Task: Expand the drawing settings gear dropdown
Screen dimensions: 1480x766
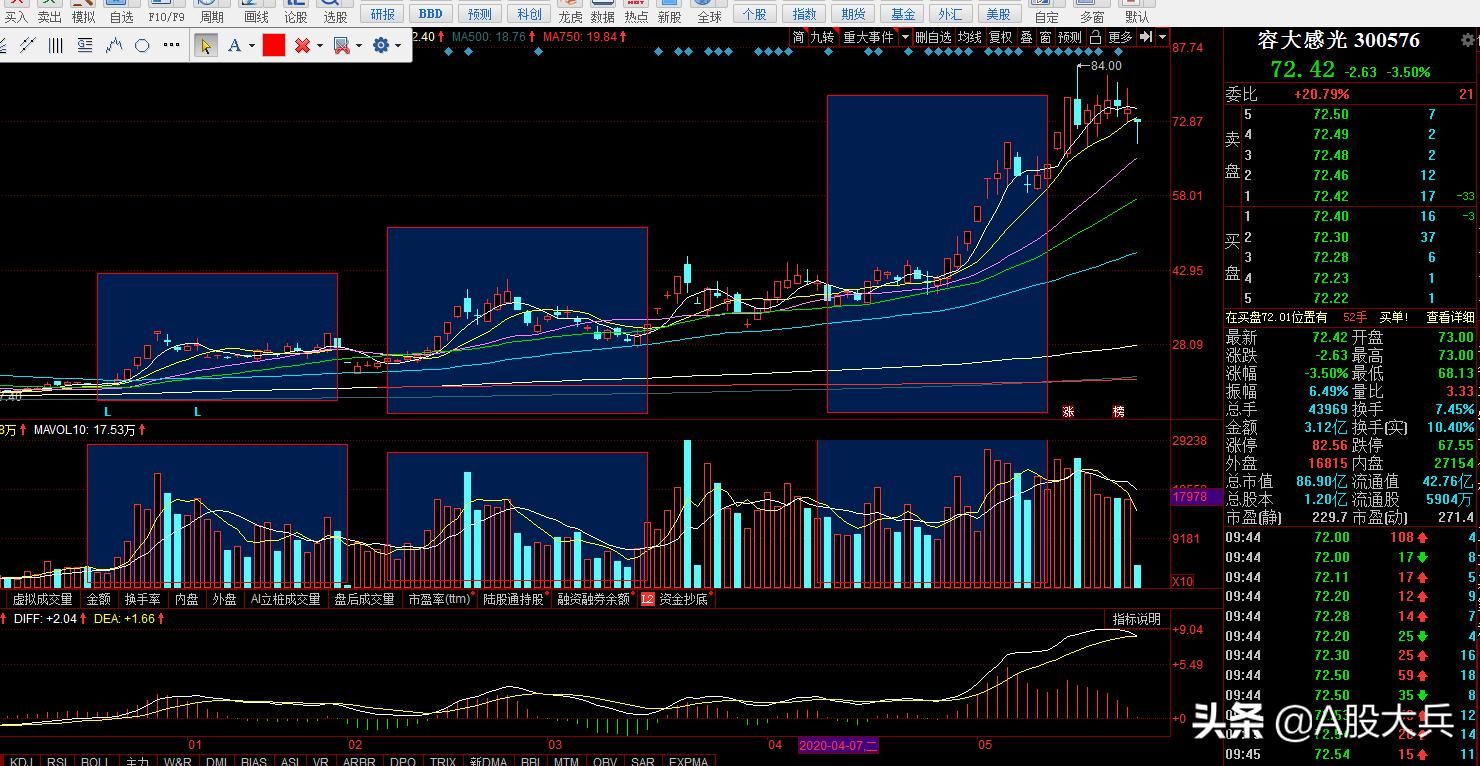Action: pyautogui.click(x=398, y=46)
